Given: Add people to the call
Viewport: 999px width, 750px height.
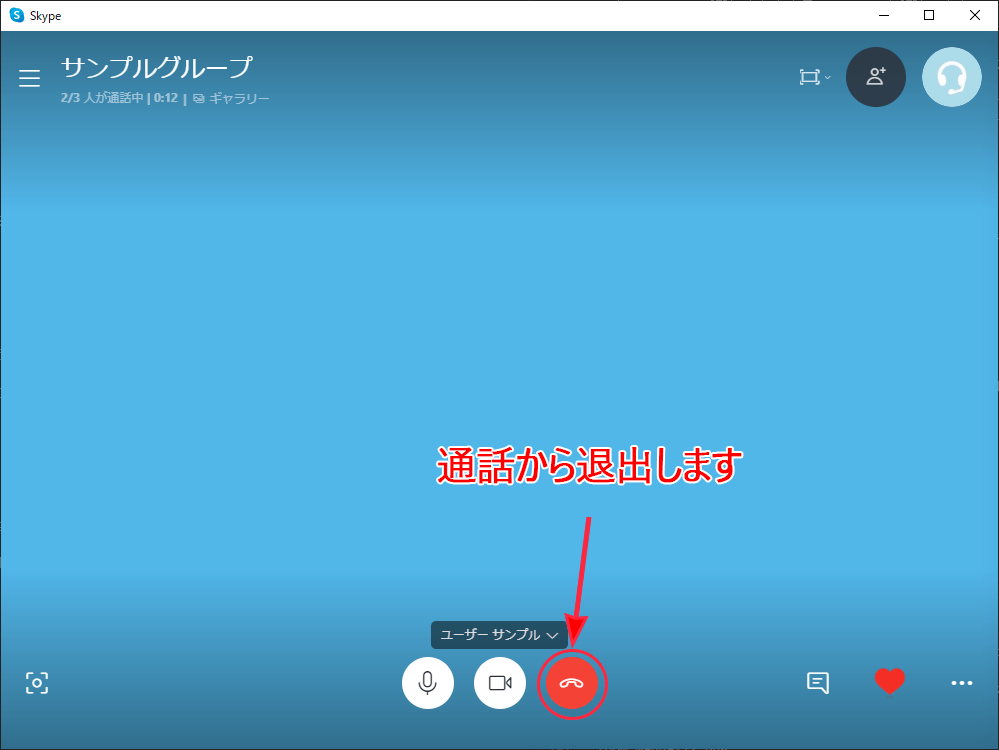Looking at the screenshot, I should click(876, 77).
